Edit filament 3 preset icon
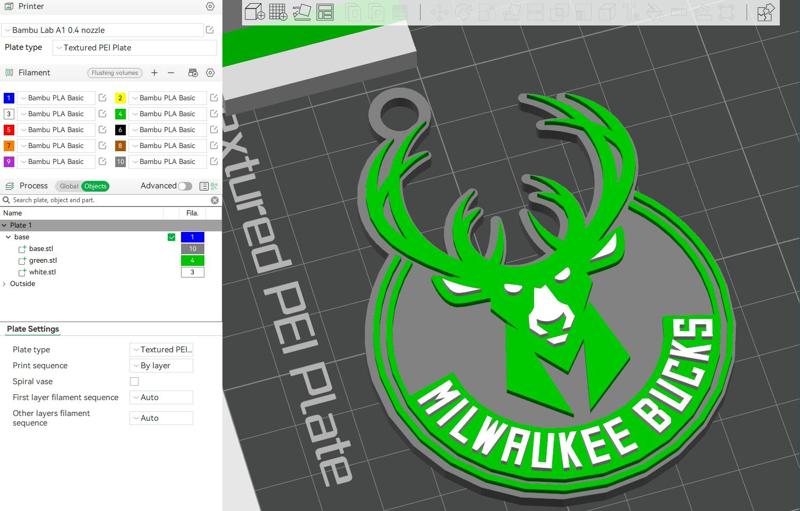The height and width of the screenshot is (511, 800). [x=102, y=114]
